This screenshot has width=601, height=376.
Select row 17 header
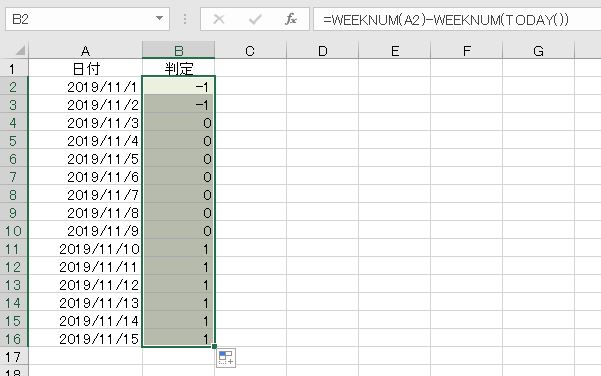[x=14, y=356]
